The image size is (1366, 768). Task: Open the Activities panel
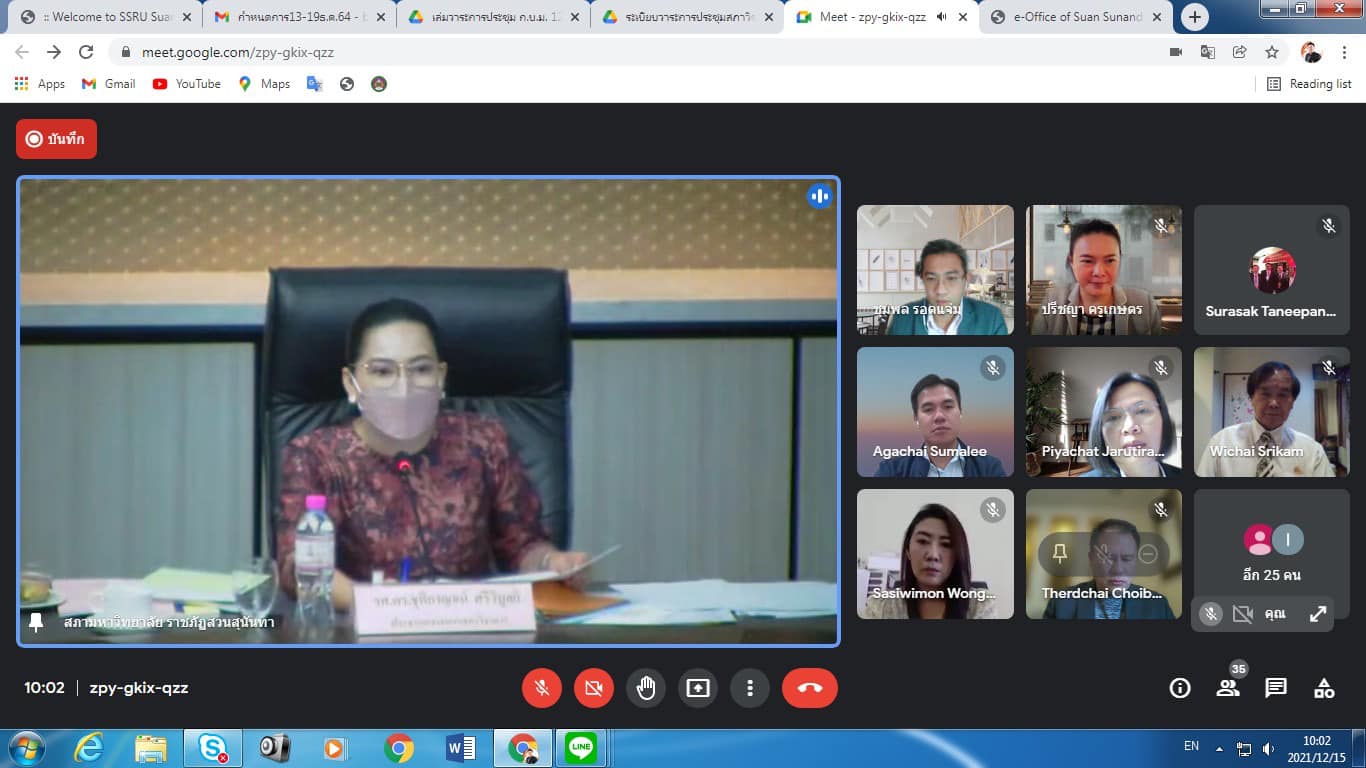pyautogui.click(x=1324, y=688)
